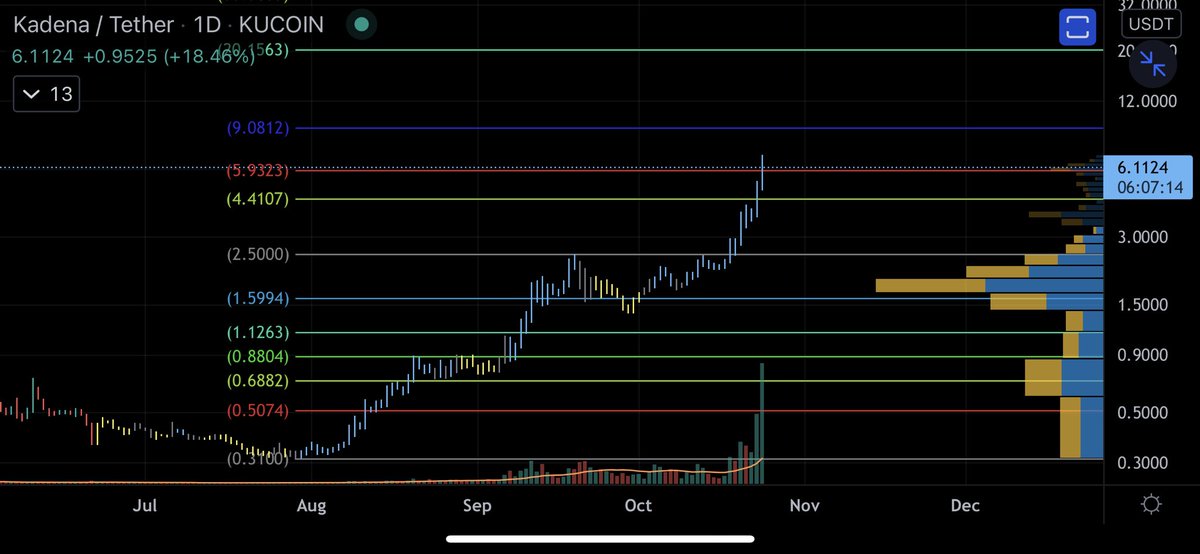Select the 1.1263 level label
Viewport: 1200px width, 554px height.
pyautogui.click(x=257, y=332)
